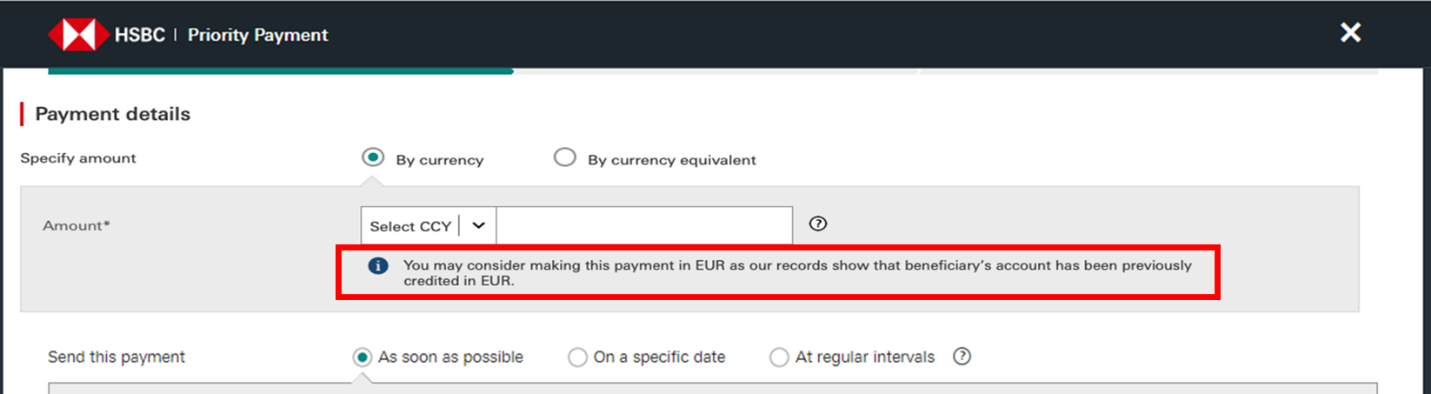1431x394 pixels.
Task: Click the EUR payment suggestion message text
Action: [798, 274]
